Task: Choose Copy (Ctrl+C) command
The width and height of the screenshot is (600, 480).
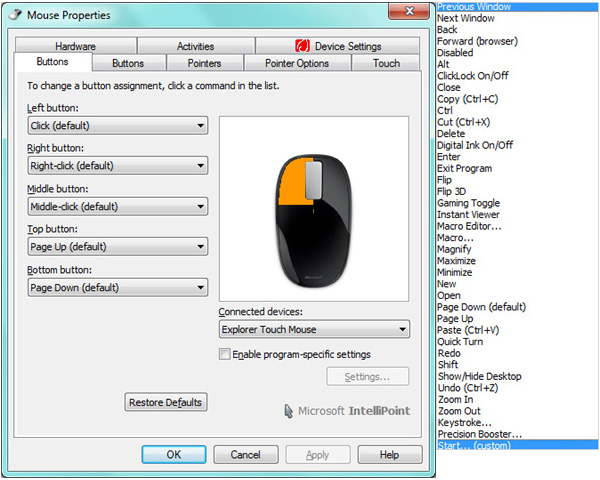Action: tap(517, 99)
